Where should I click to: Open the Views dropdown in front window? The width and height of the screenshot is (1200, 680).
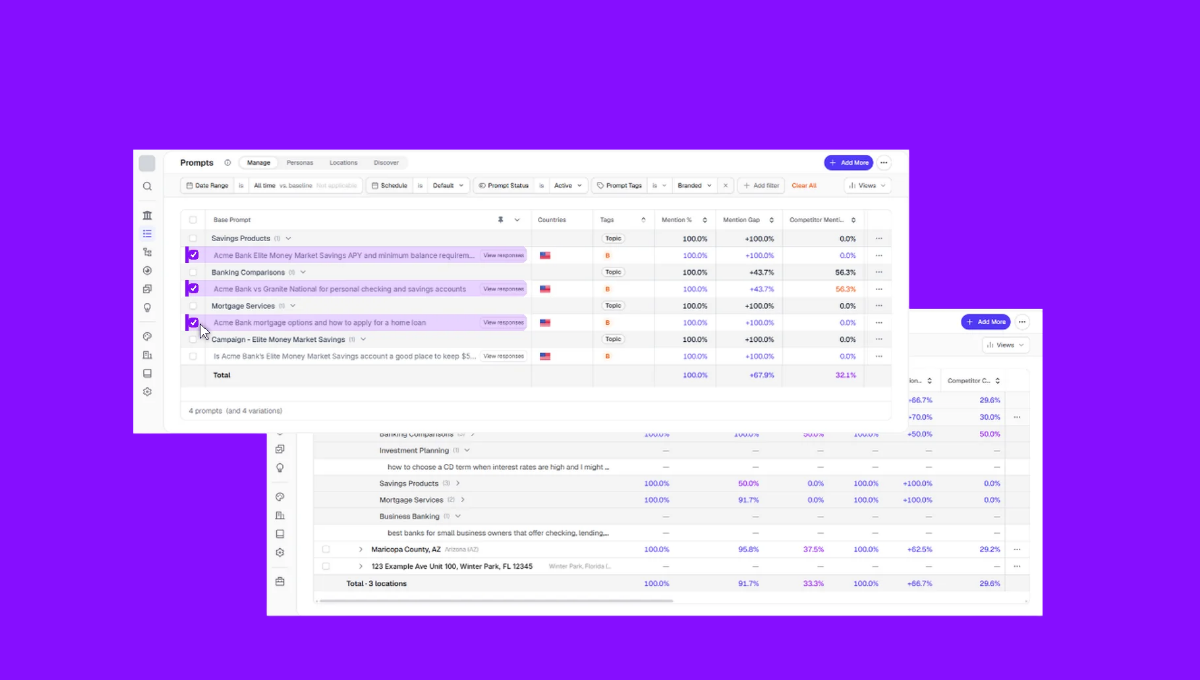click(x=867, y=186)
